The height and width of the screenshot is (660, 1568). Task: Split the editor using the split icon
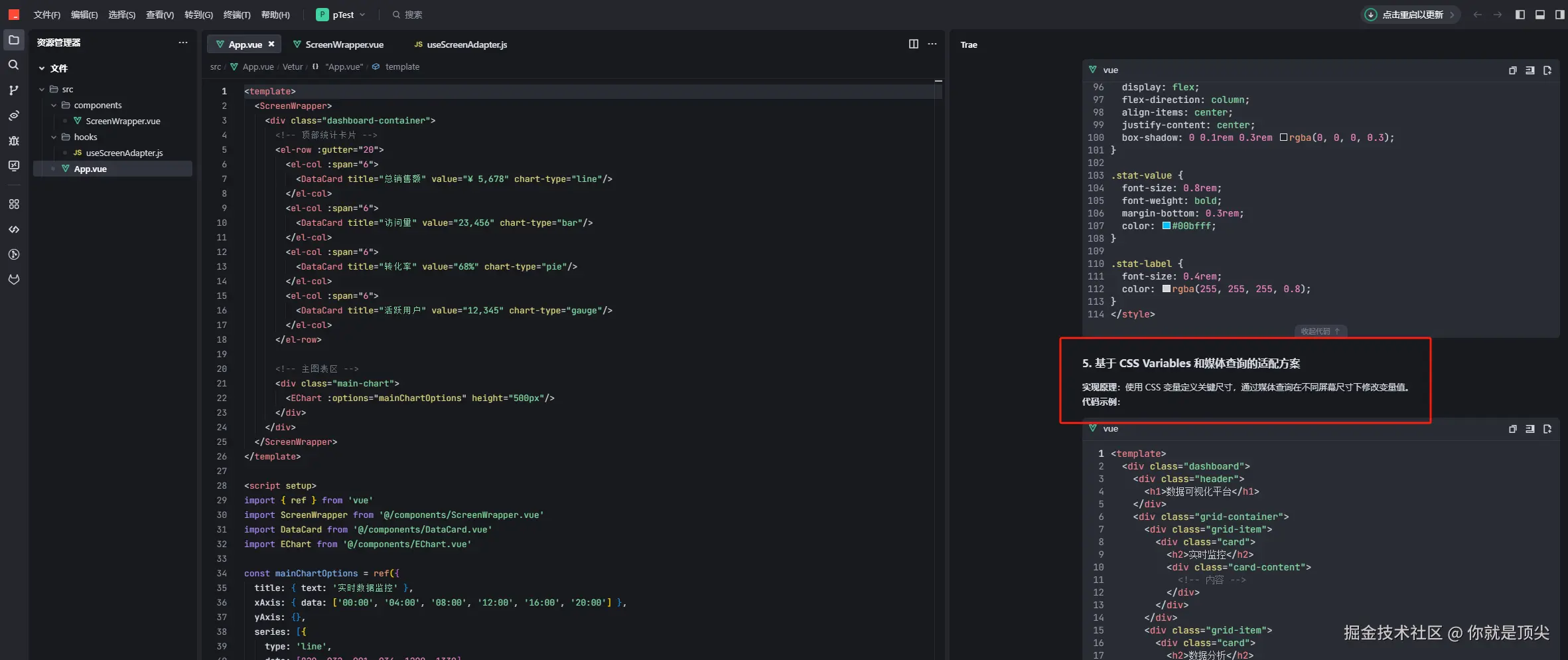pos(913,44)
